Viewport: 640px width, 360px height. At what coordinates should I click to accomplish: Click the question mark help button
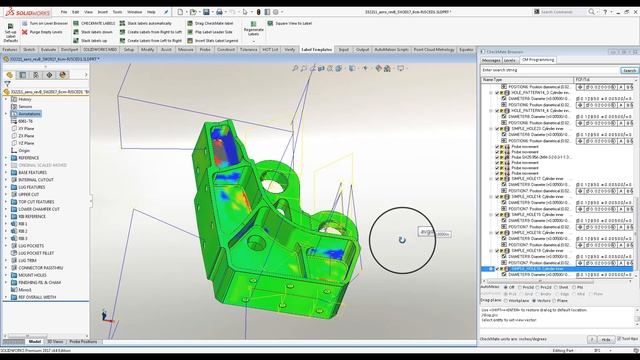592,339
